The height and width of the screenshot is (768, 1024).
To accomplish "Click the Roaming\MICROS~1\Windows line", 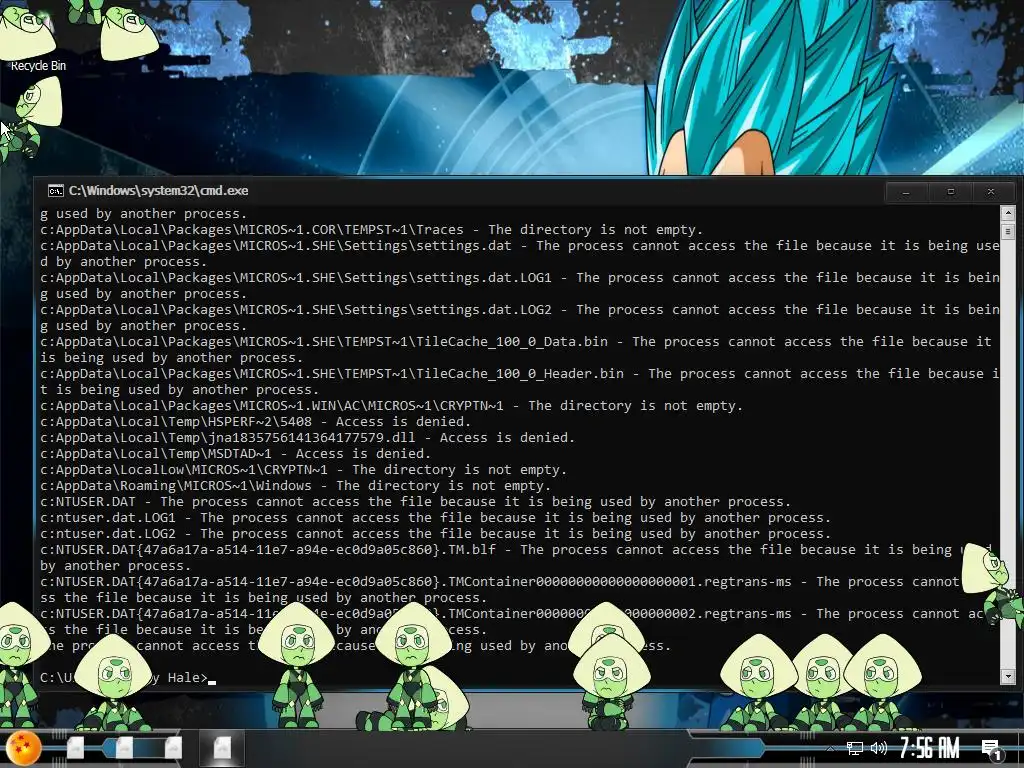I will pos(295,486).
